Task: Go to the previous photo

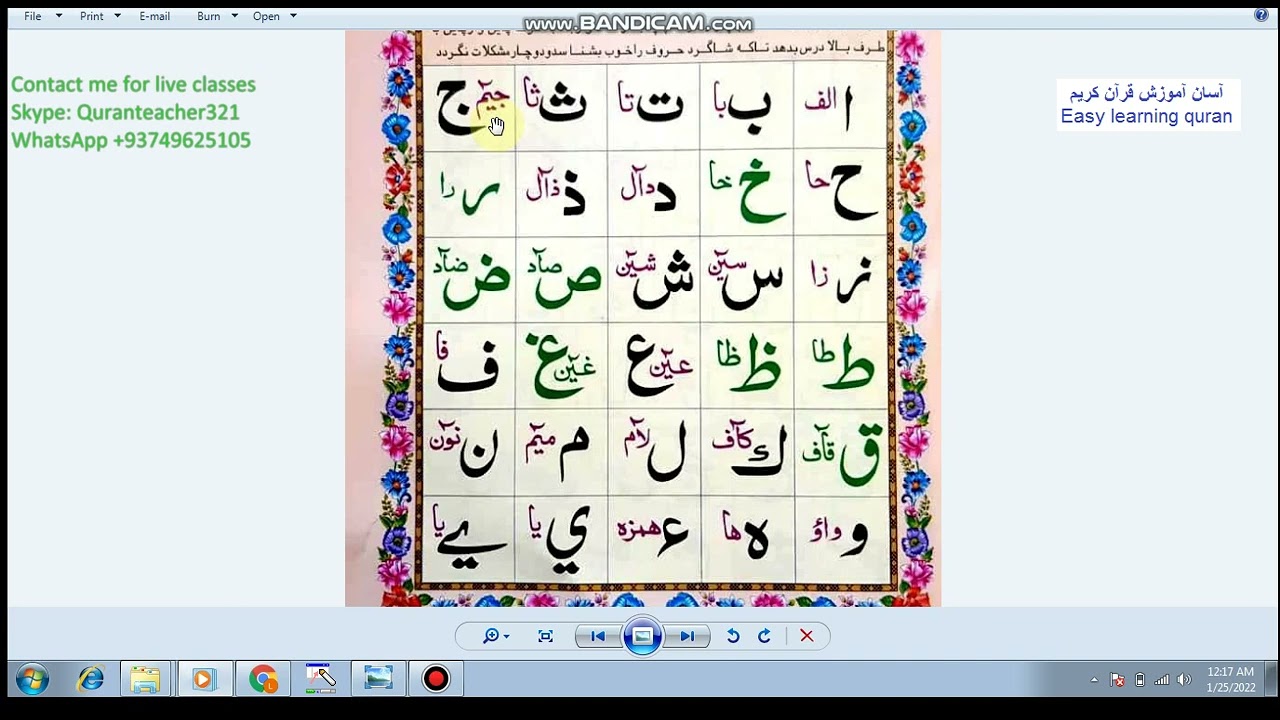Action: tap(598, 636)
